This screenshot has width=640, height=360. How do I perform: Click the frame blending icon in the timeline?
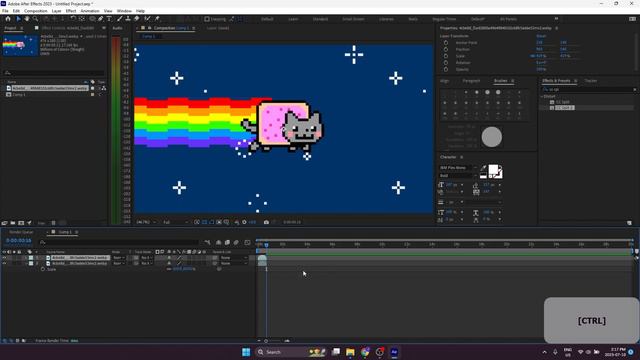227,242
